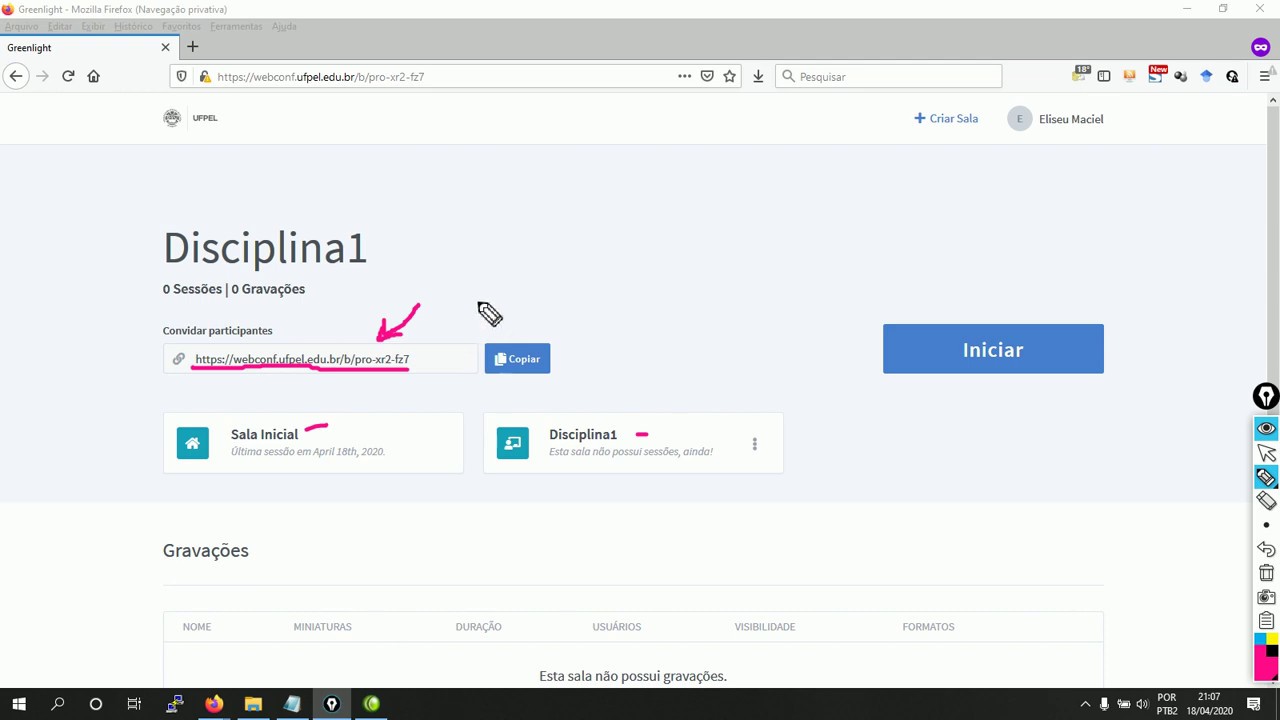Open the Sala Inicial room card

[313, 442]
